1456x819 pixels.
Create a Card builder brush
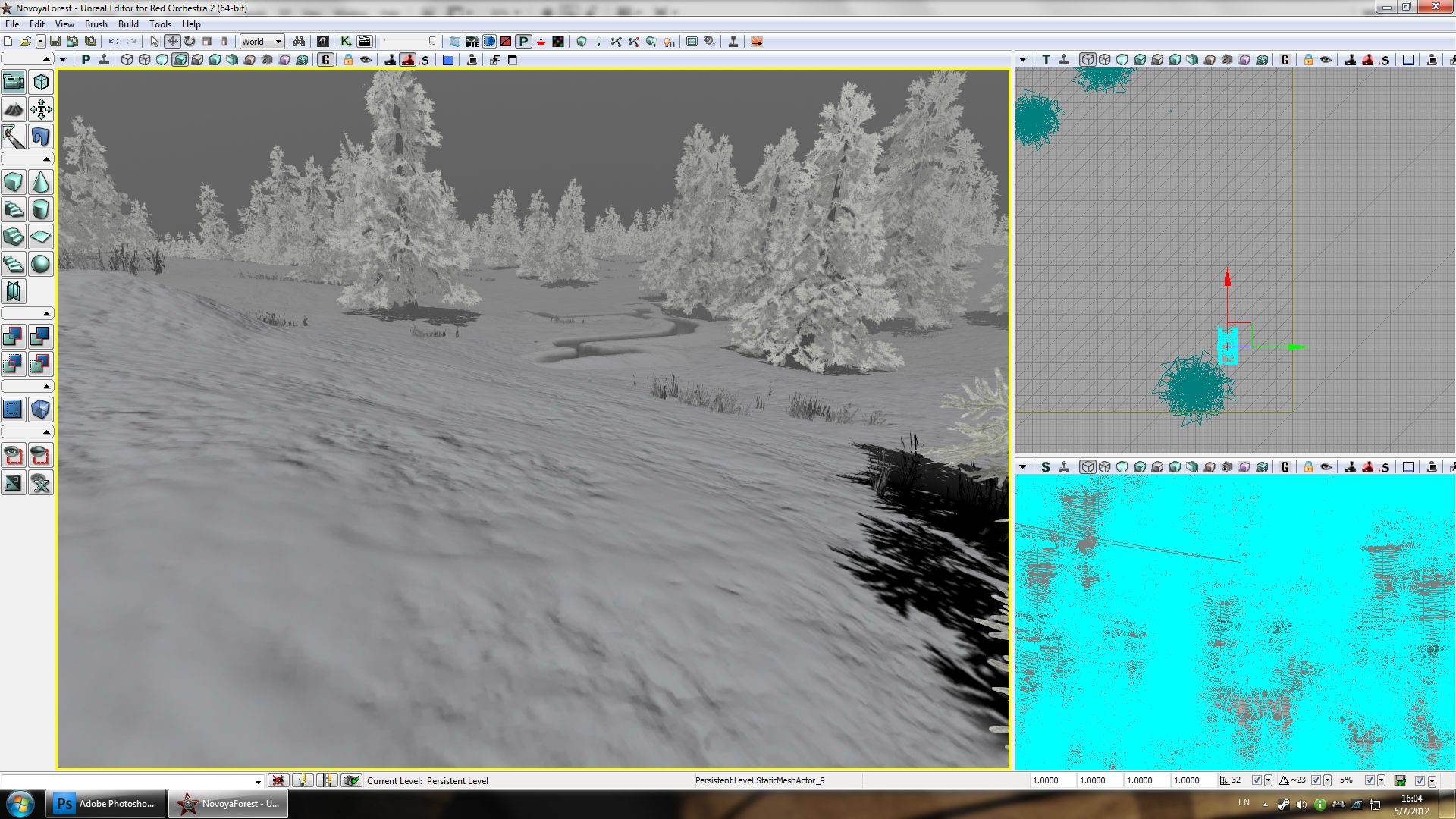point(14,291)
